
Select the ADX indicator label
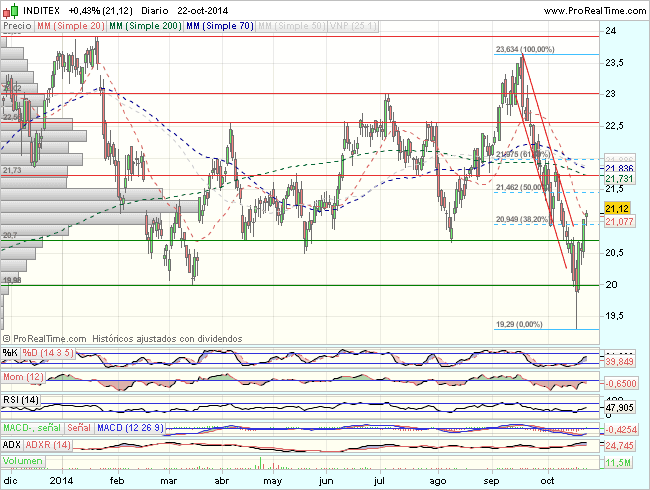(x=12, y=445)
